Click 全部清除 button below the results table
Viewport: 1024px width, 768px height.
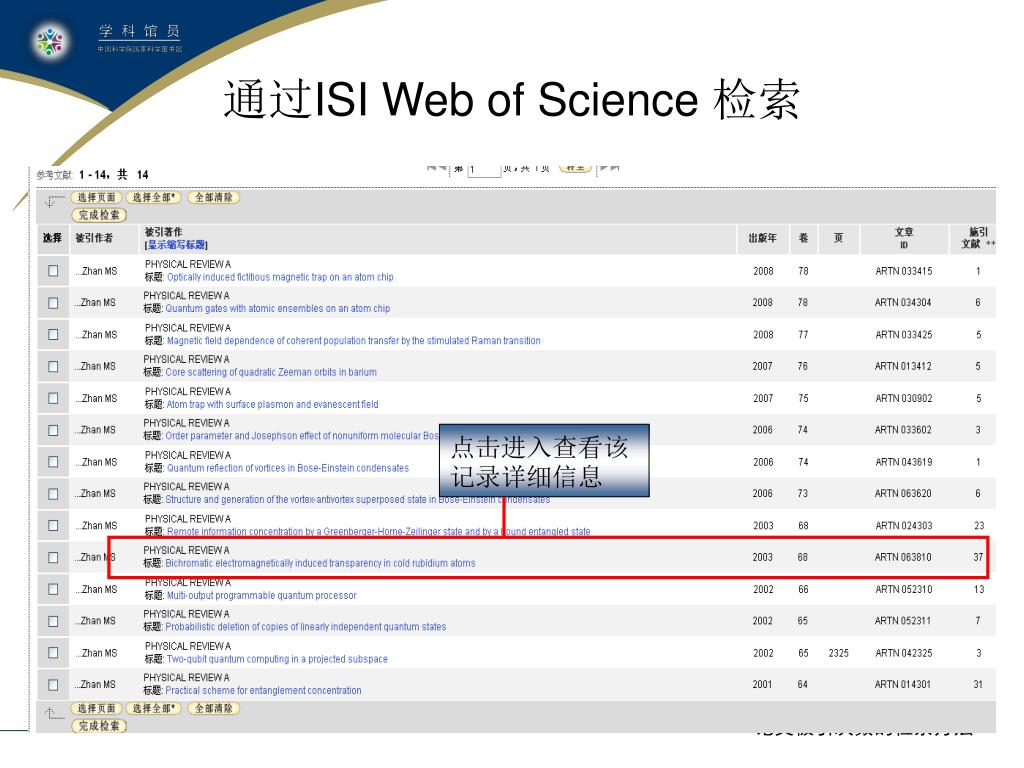click(x=214, y=709)
